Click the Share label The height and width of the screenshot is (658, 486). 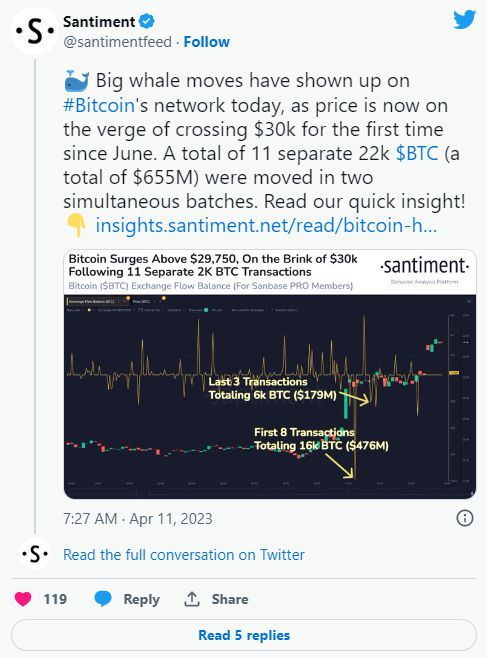(x=230, y=599)
